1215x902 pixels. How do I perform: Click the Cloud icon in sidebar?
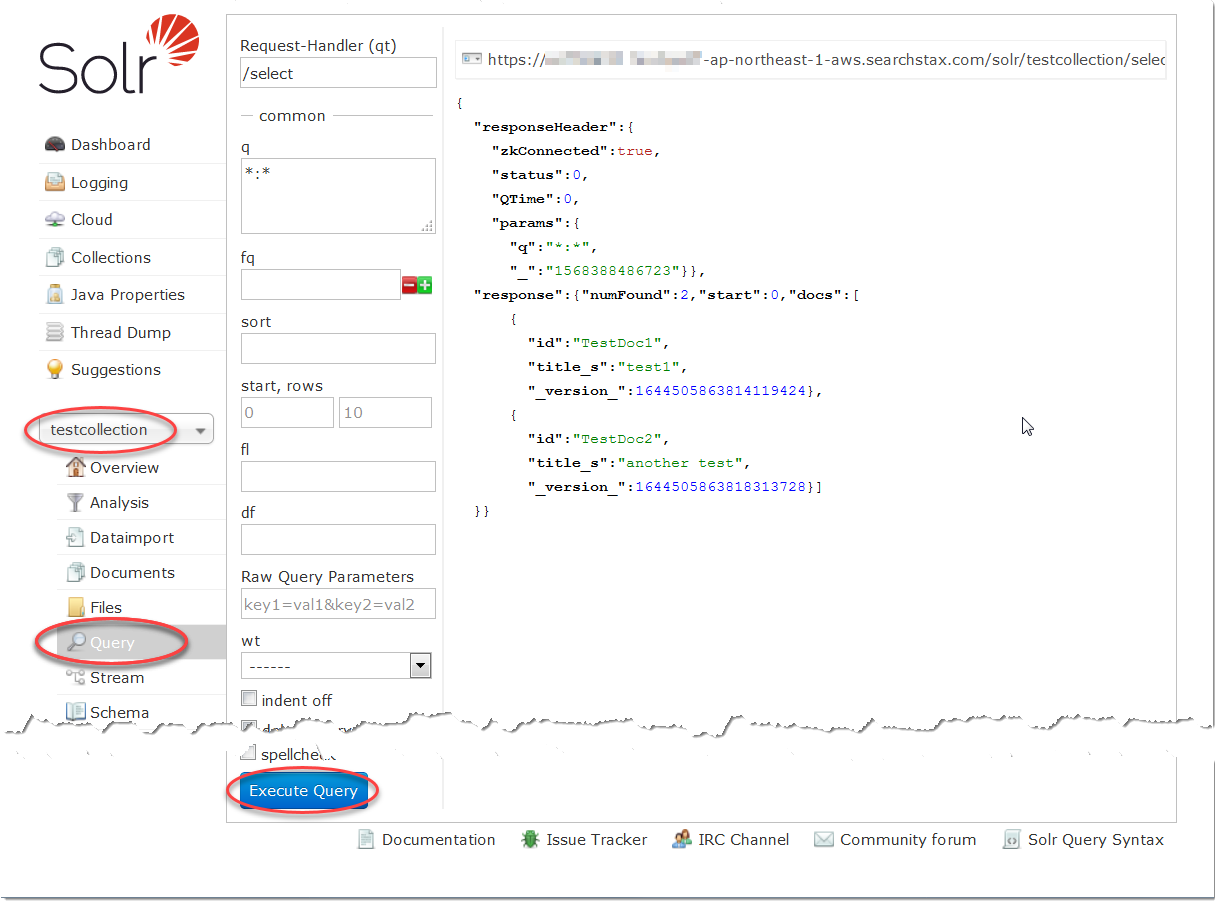pos(55,220)
